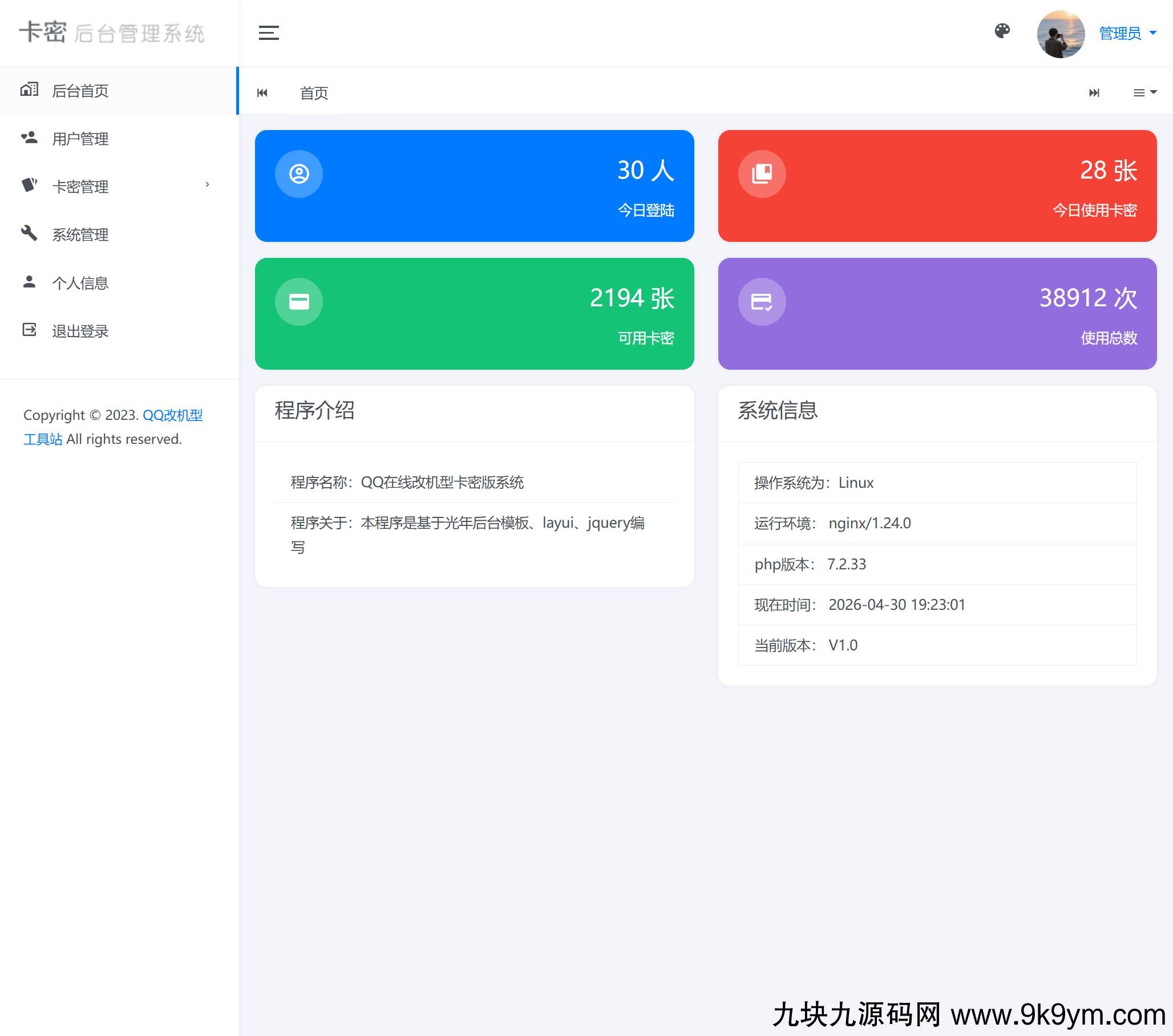The image size is (1173, 1036).
Task: Open 个人信息 in the sidebar
Action: (x=119, y=283)
